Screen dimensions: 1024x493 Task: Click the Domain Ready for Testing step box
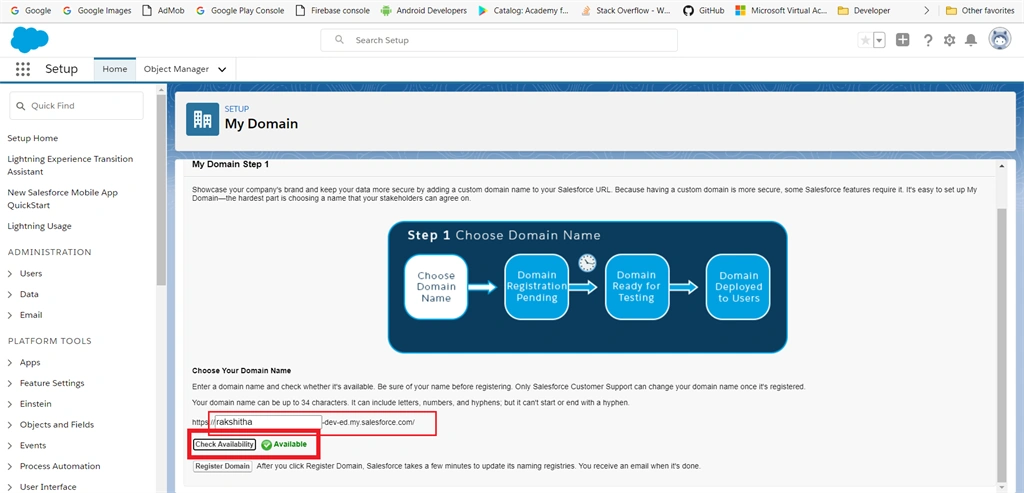pos(637,287)
